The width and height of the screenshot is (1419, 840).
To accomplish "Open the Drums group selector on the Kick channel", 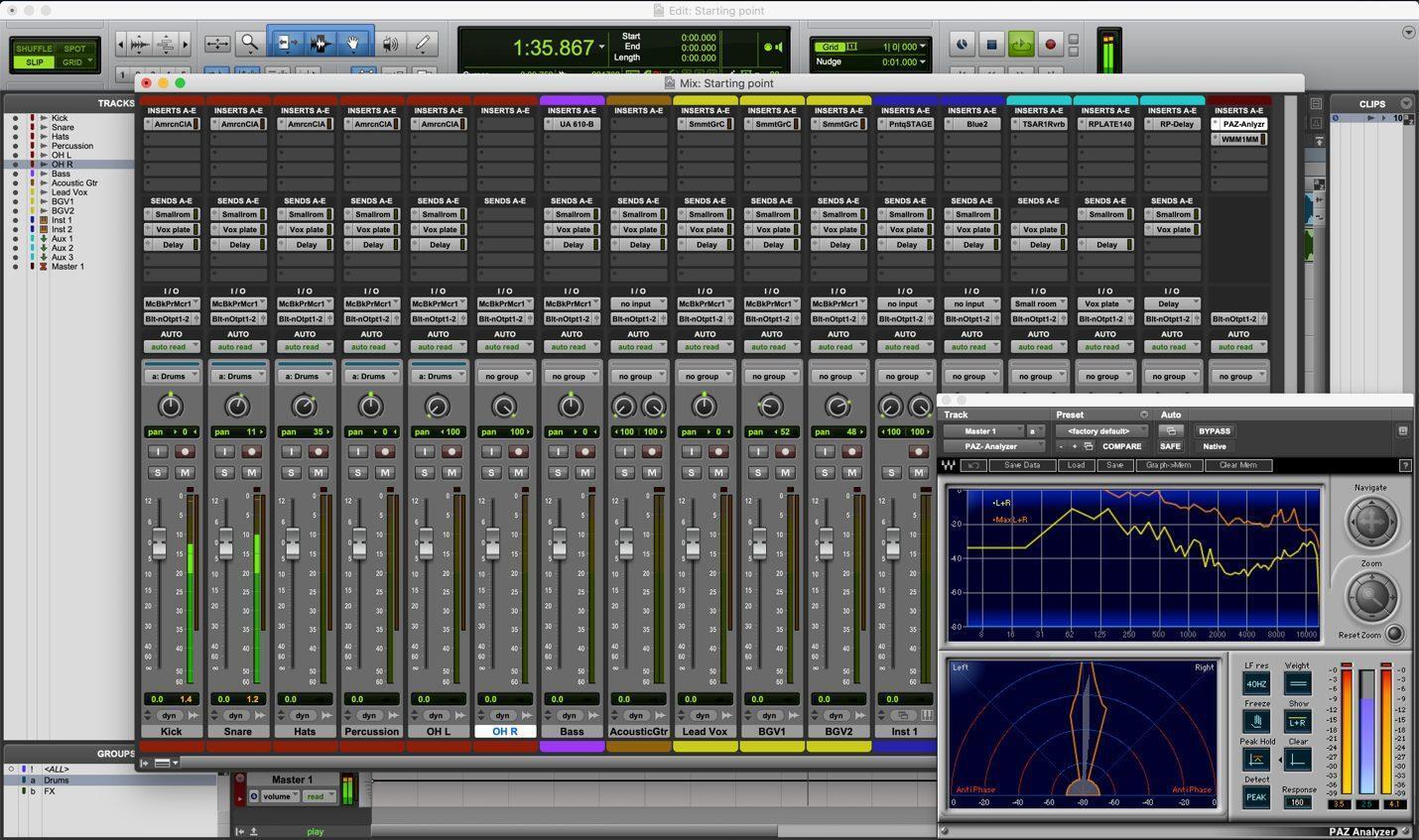I will [x=171, y=376].
